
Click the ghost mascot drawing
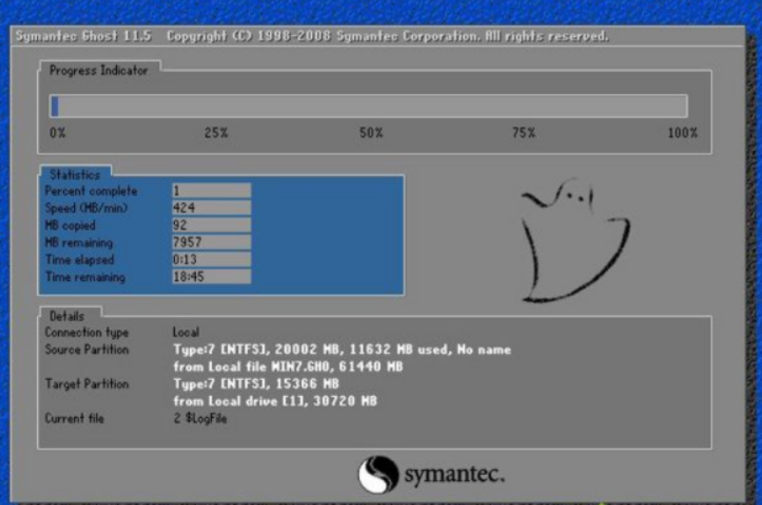575,240
